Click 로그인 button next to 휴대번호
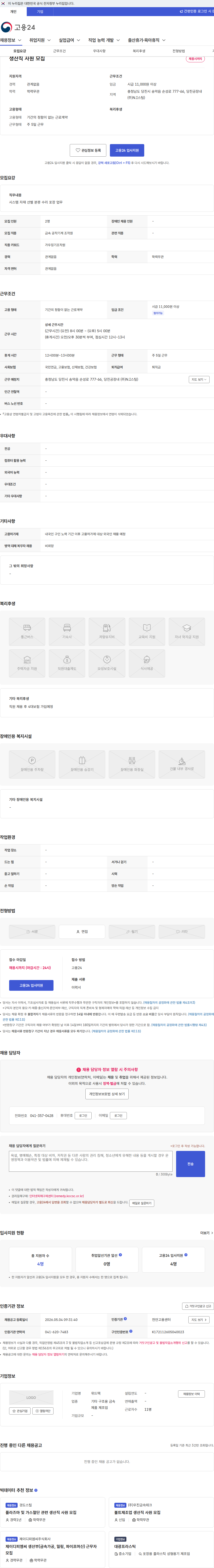 coord(83,1116)
